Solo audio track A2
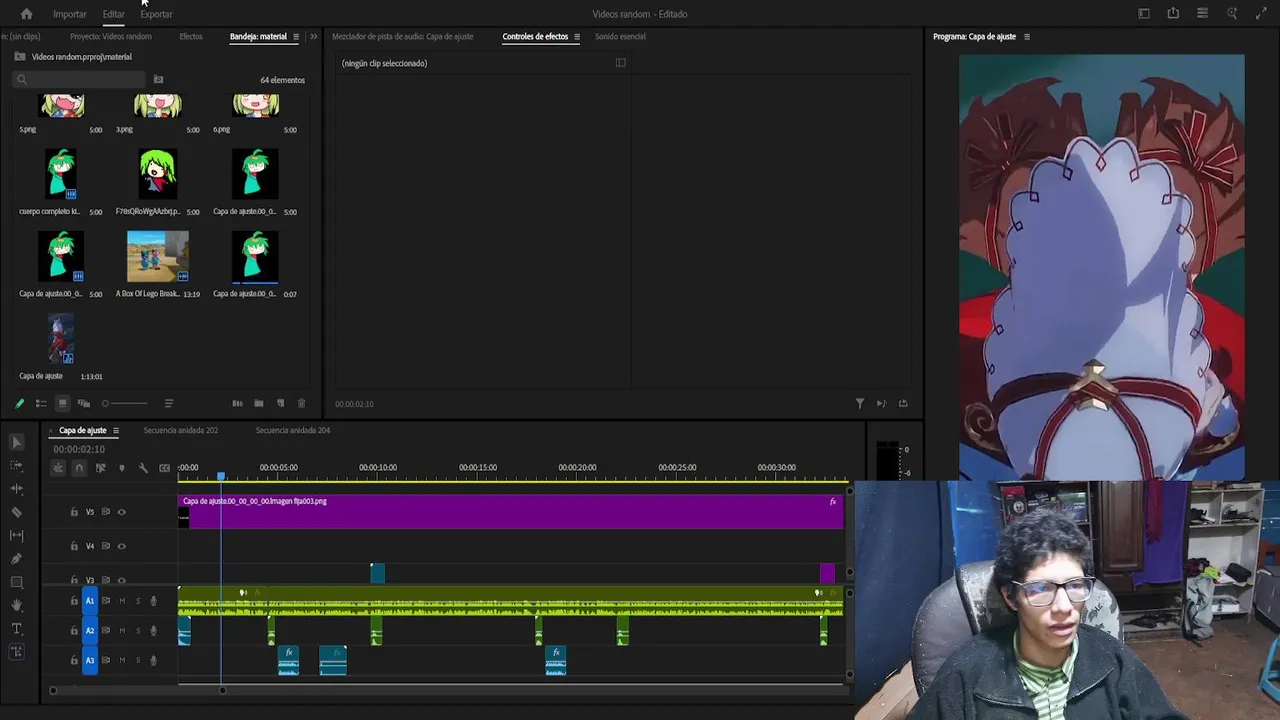The width and height of the screenshot is (1280, 720). (137, 631)
